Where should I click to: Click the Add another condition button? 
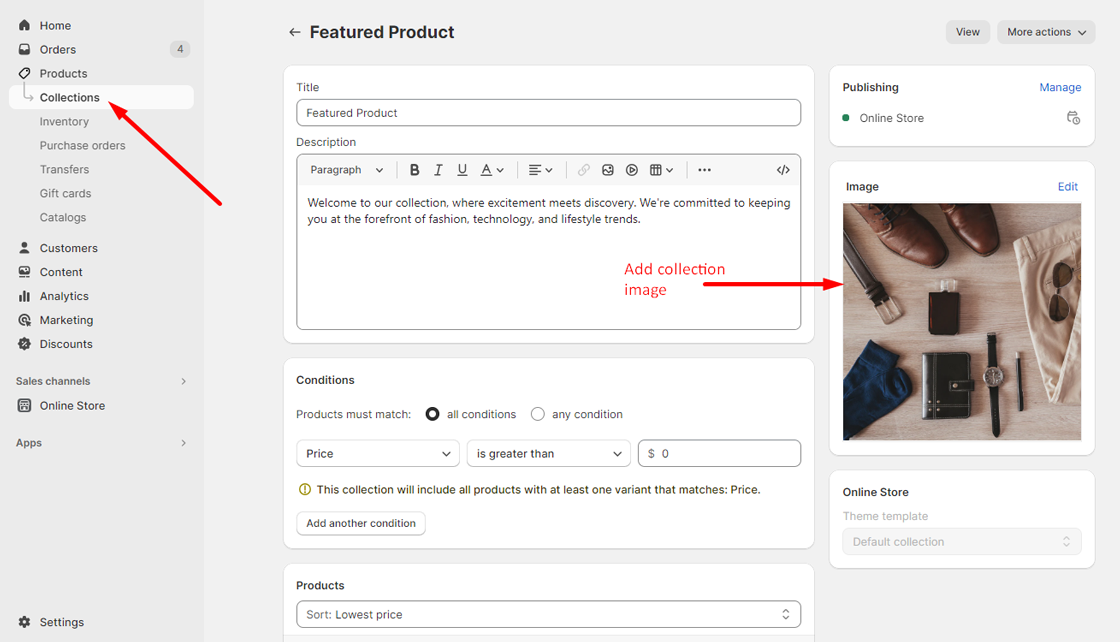tap(361, 523)
